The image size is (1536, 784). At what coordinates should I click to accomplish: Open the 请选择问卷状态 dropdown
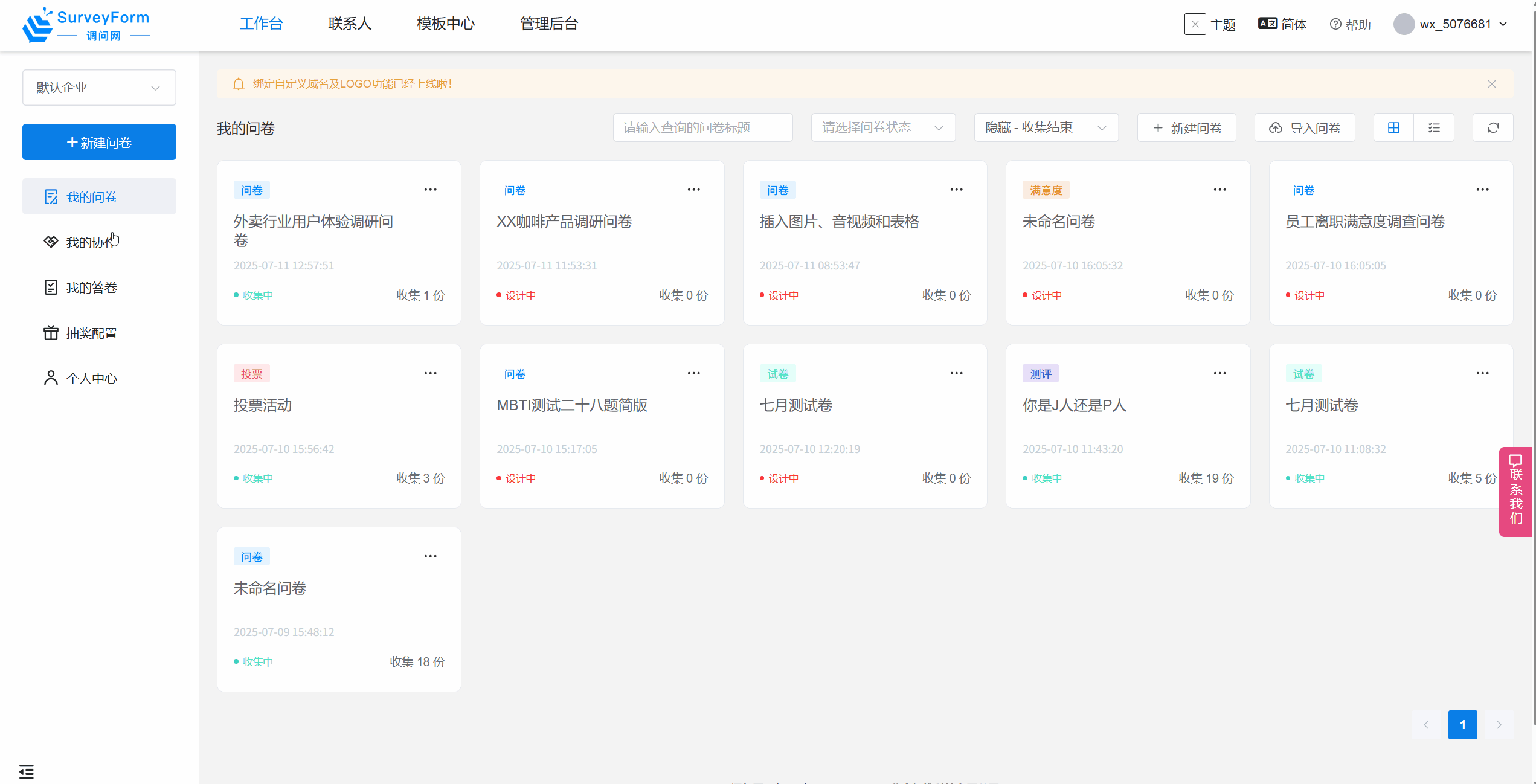[882, 127]
